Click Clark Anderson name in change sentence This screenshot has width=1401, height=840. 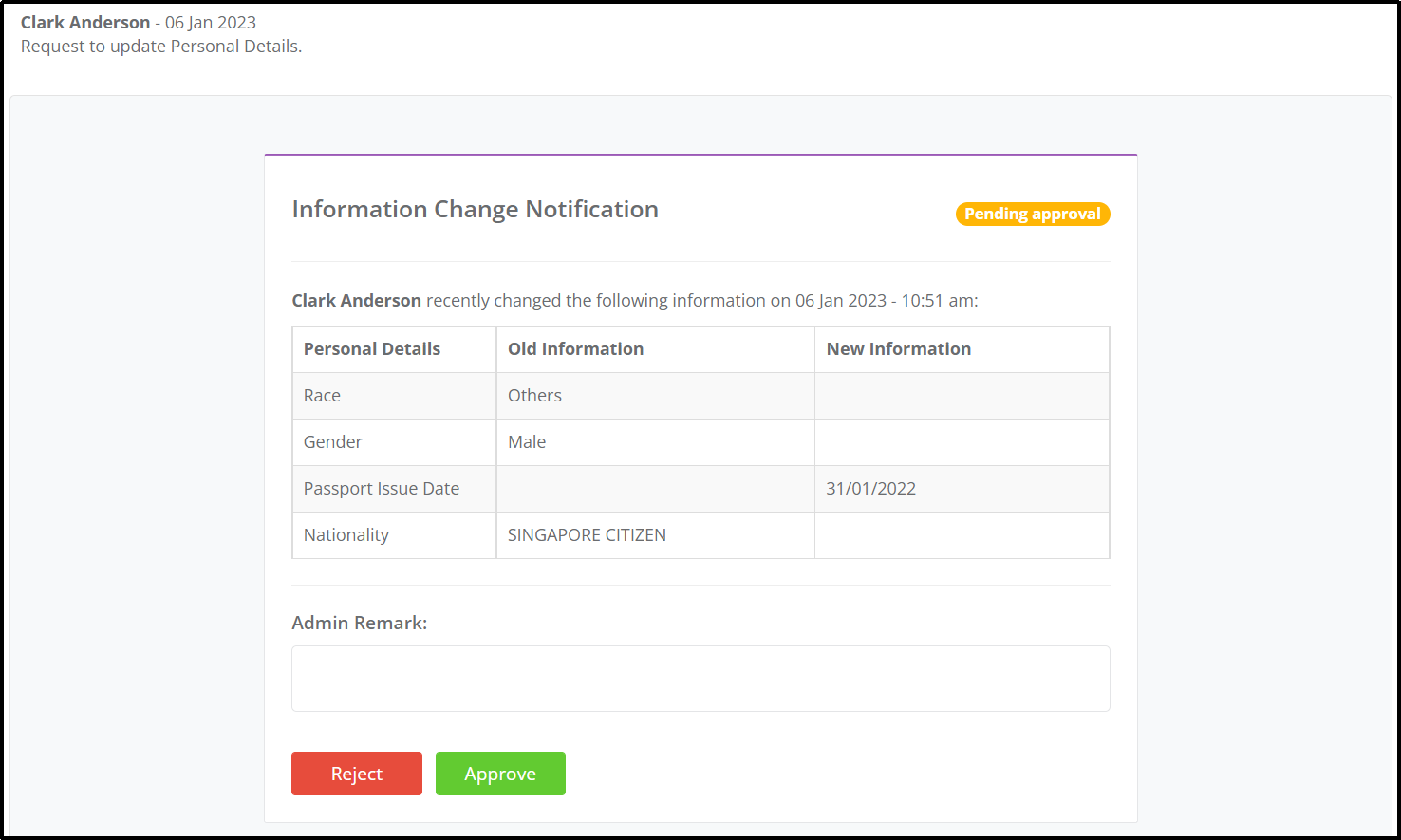[356, 300]
